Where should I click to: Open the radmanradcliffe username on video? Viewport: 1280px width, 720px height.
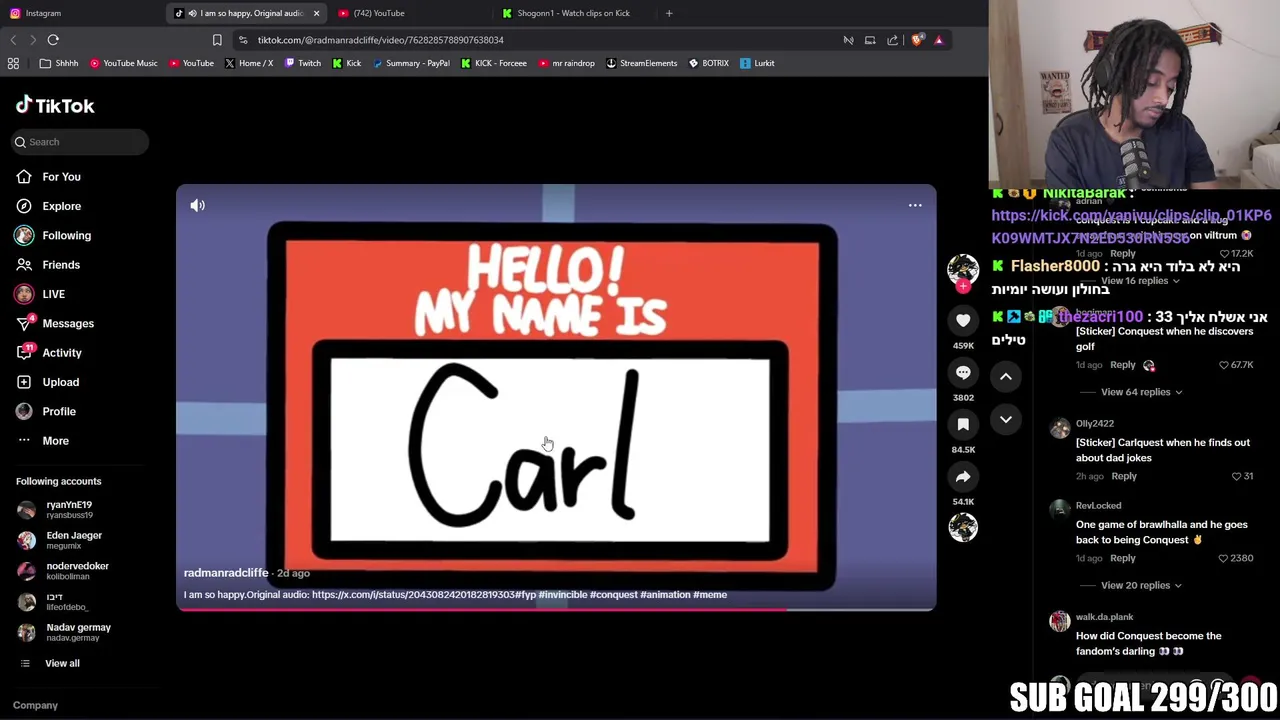pyautogui.click(x=226, y=573)
